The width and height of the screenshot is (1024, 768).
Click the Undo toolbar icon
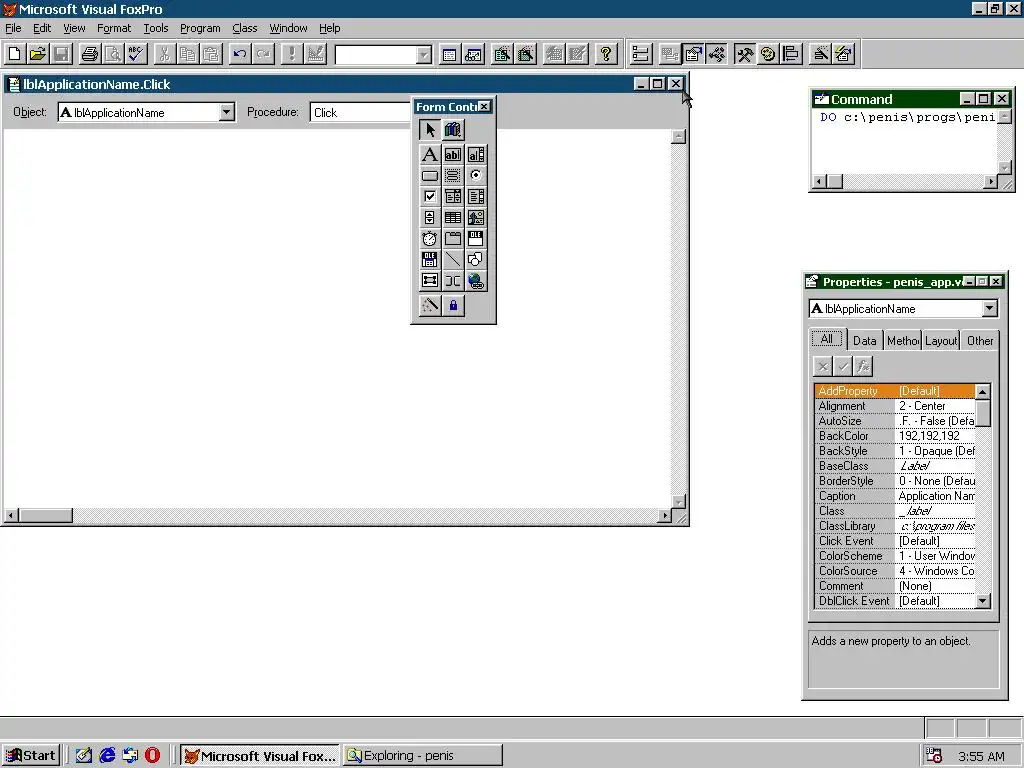pos(240,54)
